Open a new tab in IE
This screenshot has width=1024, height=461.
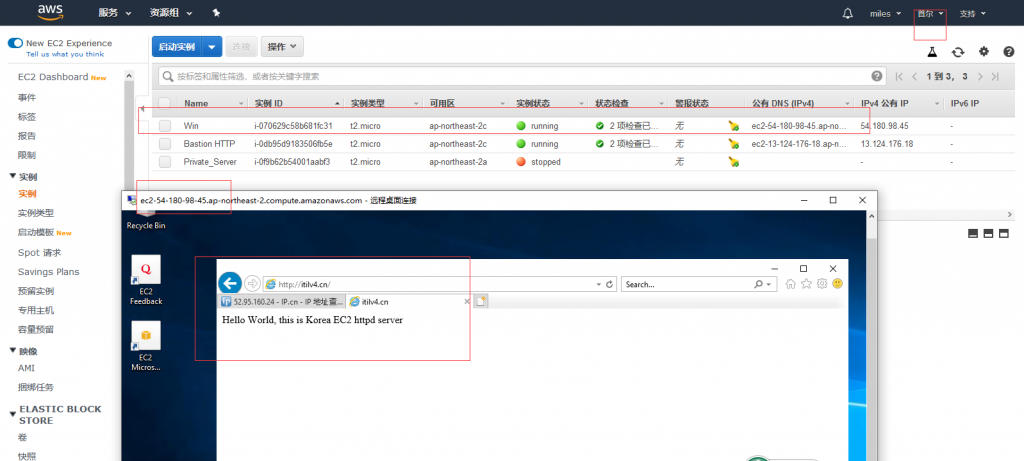481,302
